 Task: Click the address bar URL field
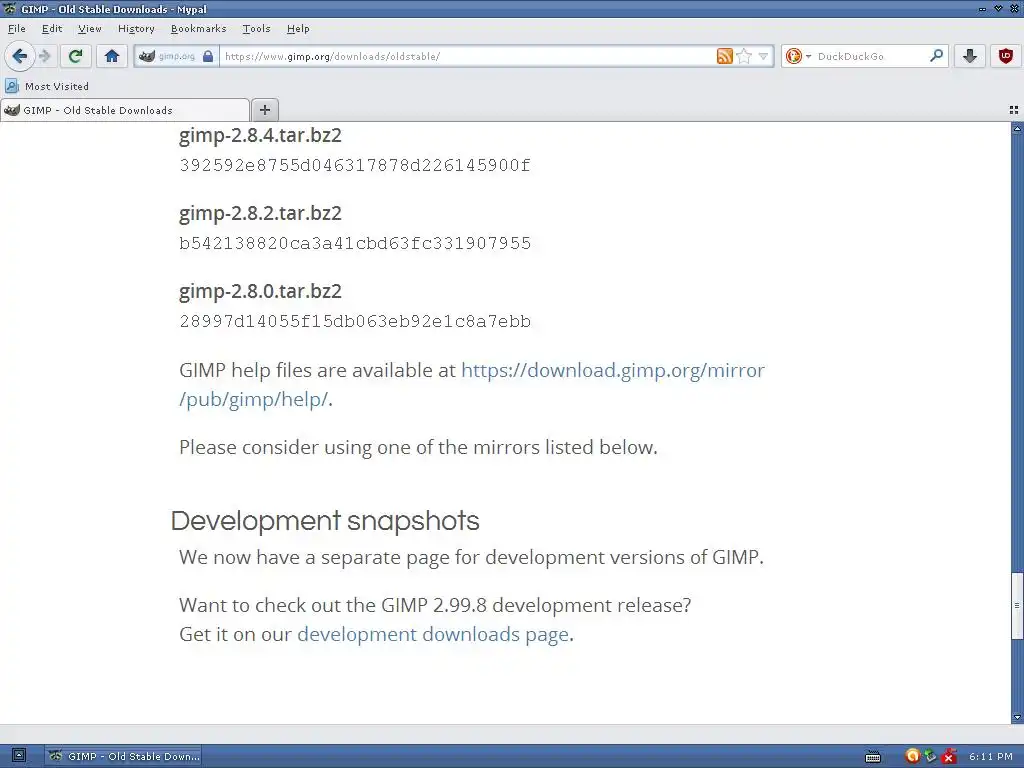tap(468, 56)
